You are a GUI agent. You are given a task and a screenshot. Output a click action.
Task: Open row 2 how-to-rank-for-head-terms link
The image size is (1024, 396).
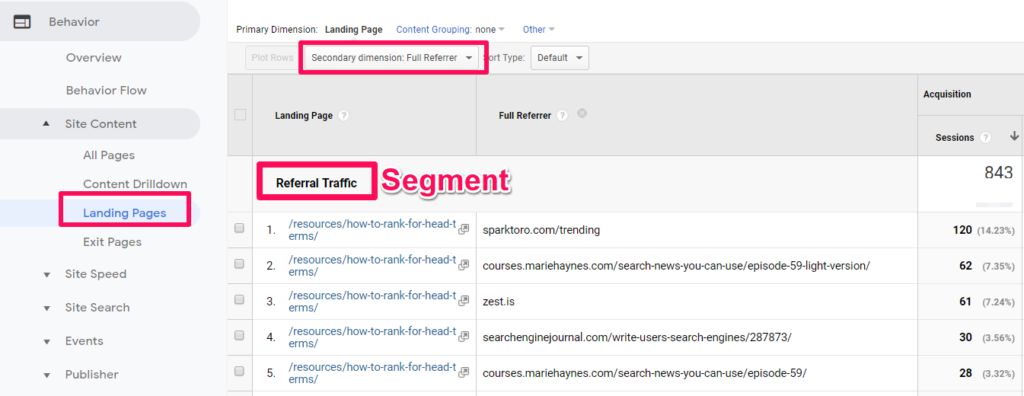[372, 265]
